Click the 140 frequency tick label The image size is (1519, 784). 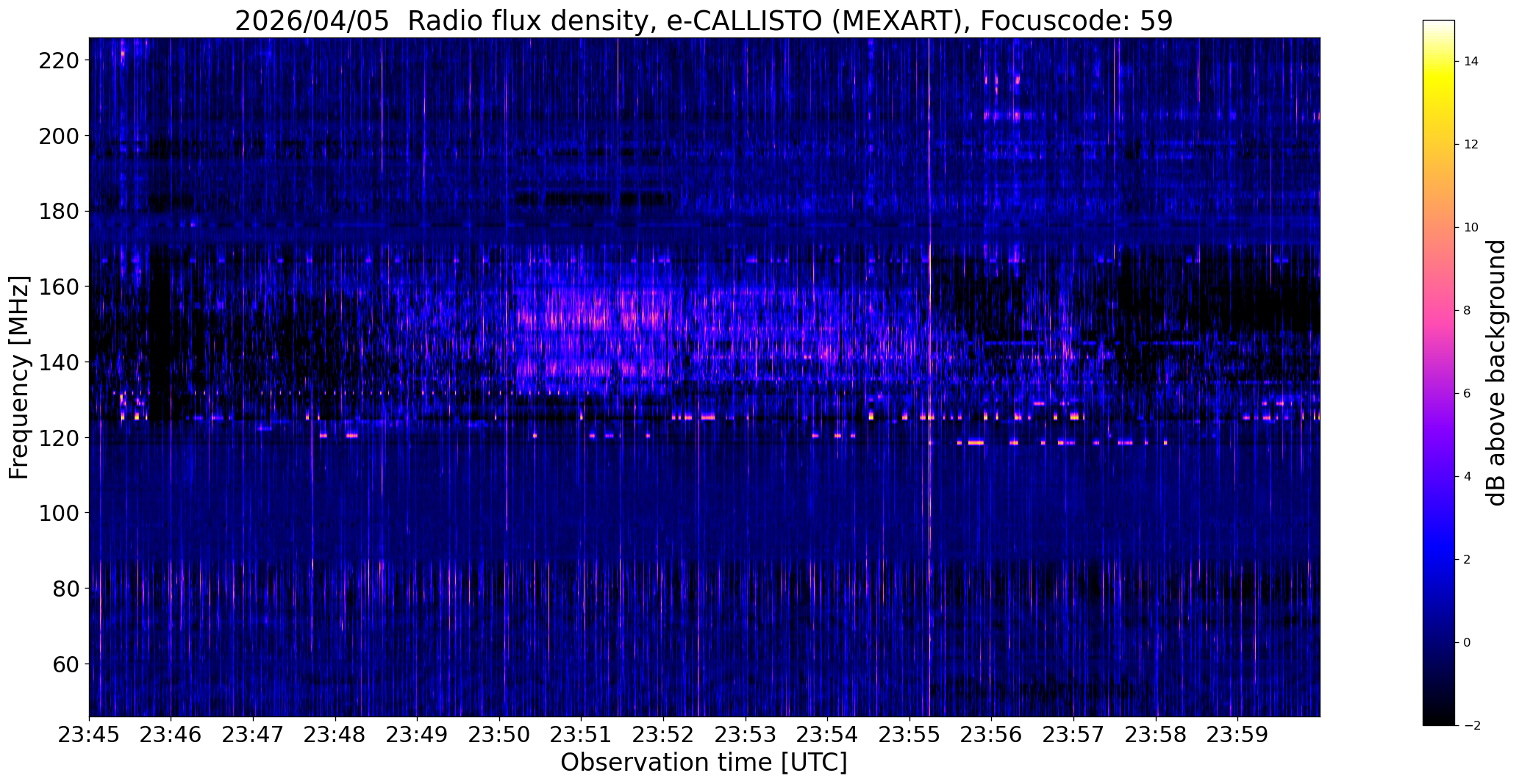pyautogui.click(x=59, y=362)
